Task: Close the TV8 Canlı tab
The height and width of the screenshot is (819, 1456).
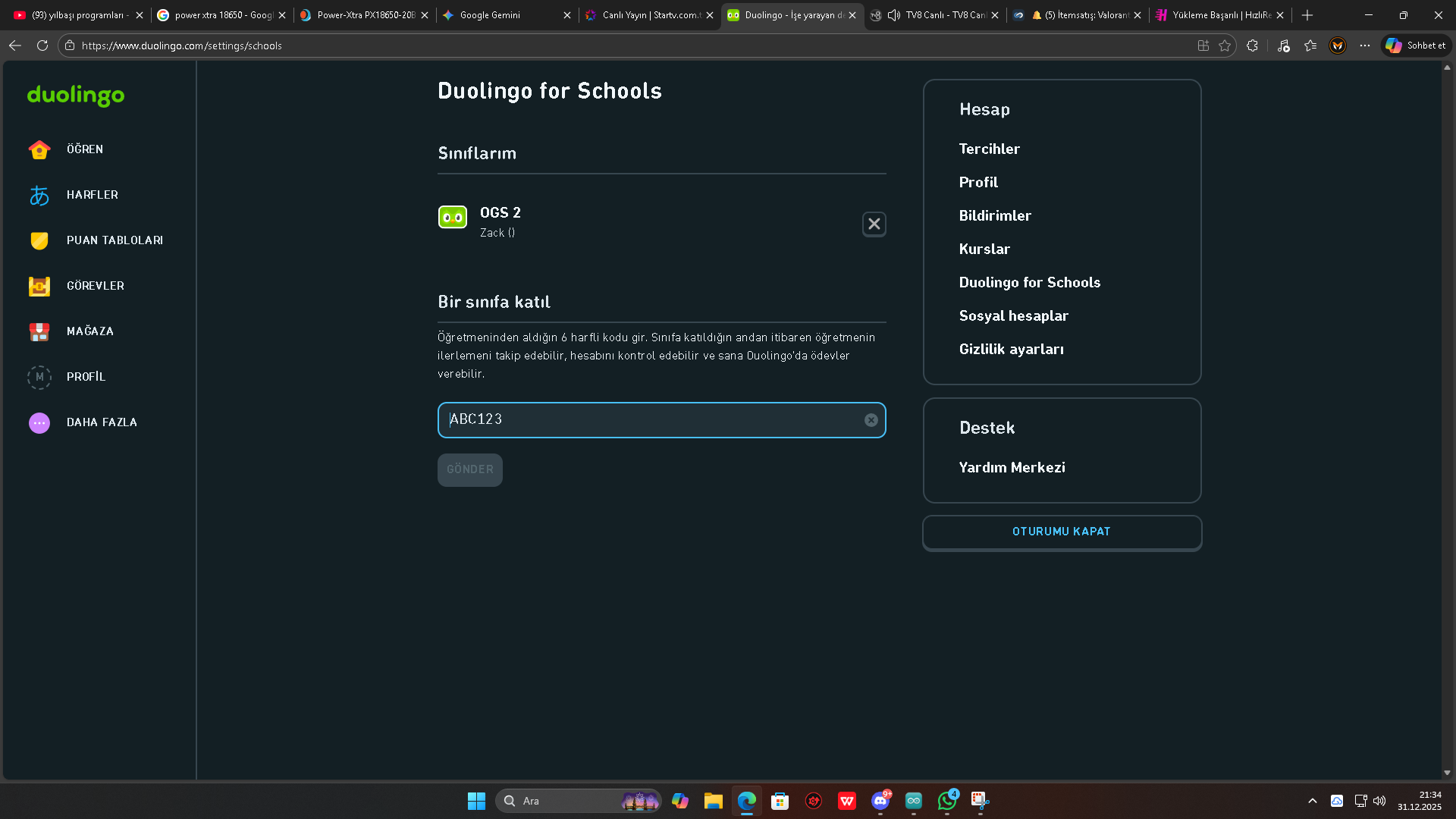Action: [x=994, y=15]
